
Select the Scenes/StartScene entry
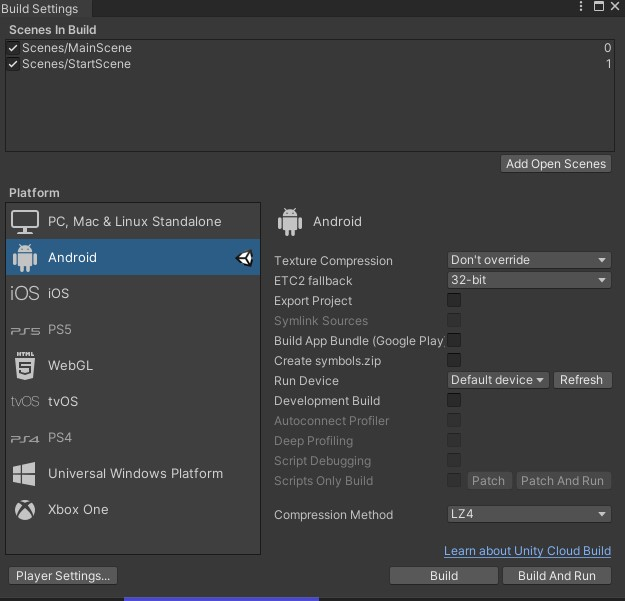pyautogui.click(x=310, y=64)
